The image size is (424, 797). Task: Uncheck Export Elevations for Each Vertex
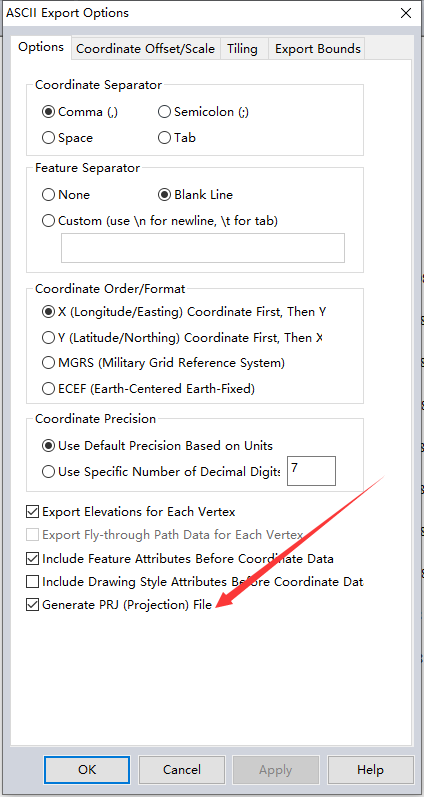[x=131, y=512]
